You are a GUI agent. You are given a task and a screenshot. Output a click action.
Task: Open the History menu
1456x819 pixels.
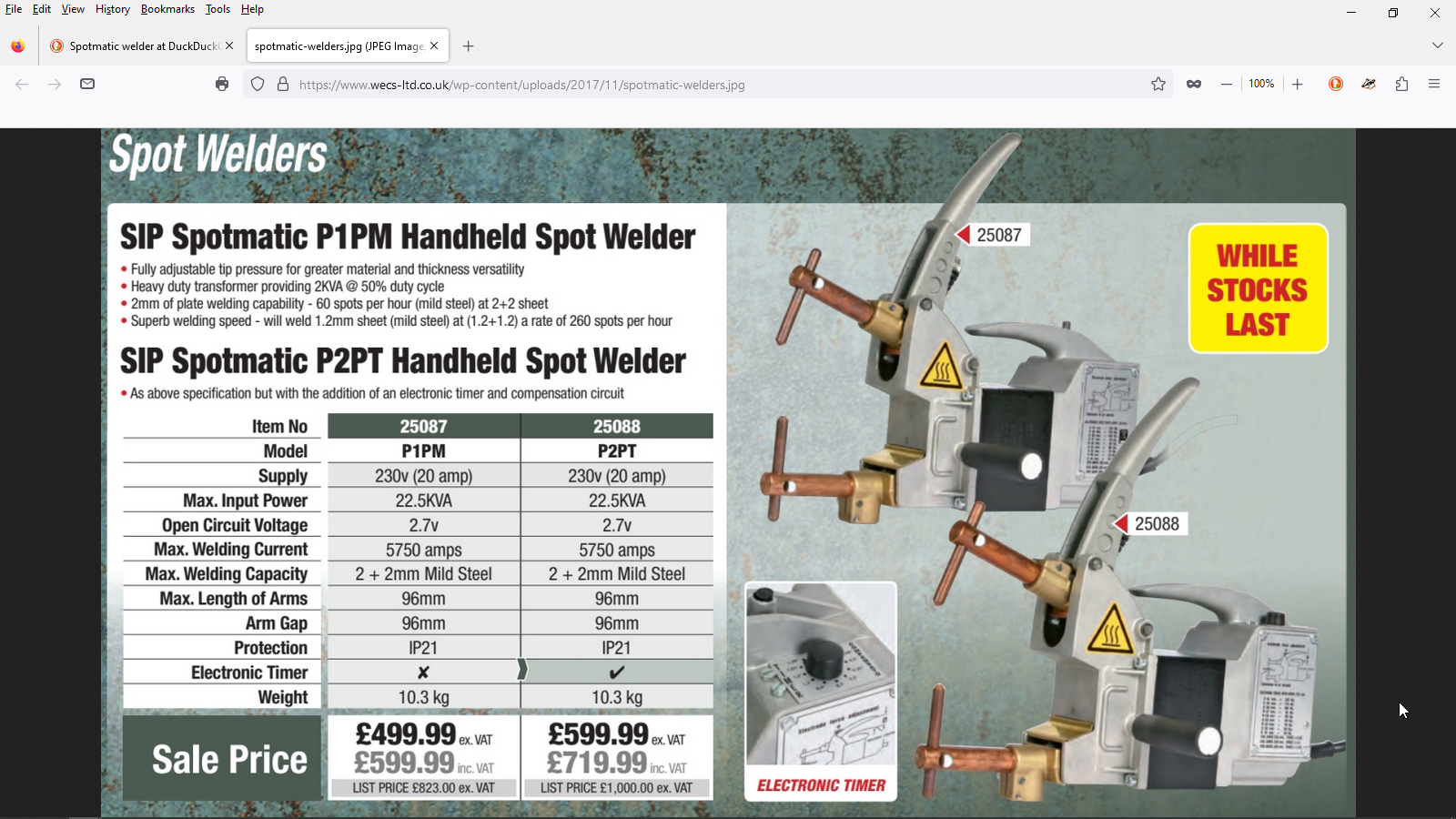pyautogui.click(x=113, y=9)
